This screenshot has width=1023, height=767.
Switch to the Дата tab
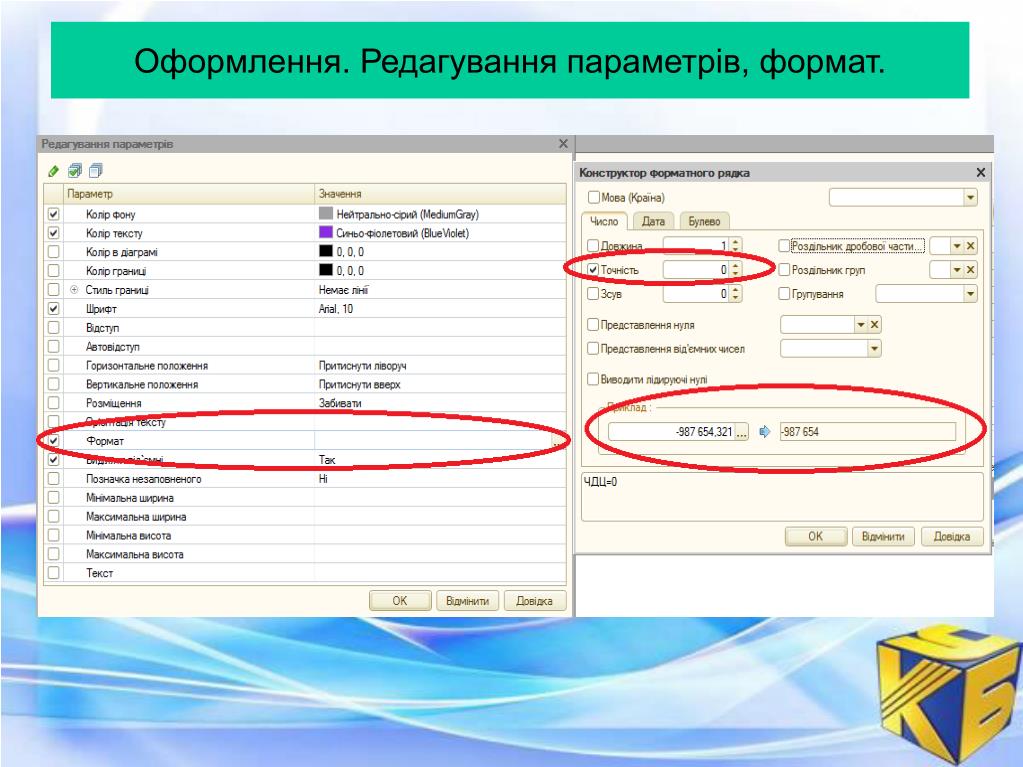point(653,222)
